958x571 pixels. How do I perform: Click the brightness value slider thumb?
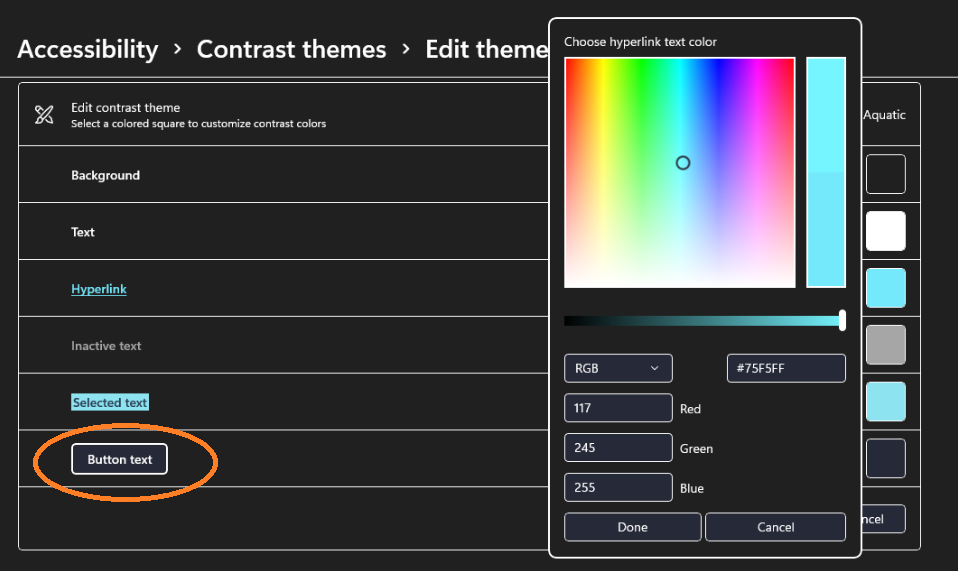tap(842, 320)
